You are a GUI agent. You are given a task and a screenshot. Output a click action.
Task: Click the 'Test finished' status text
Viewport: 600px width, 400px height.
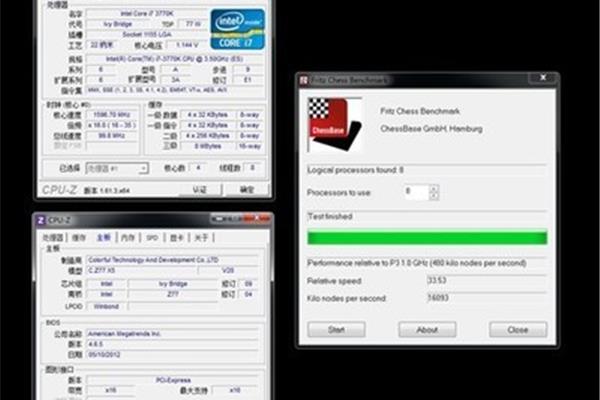point(330,216)
